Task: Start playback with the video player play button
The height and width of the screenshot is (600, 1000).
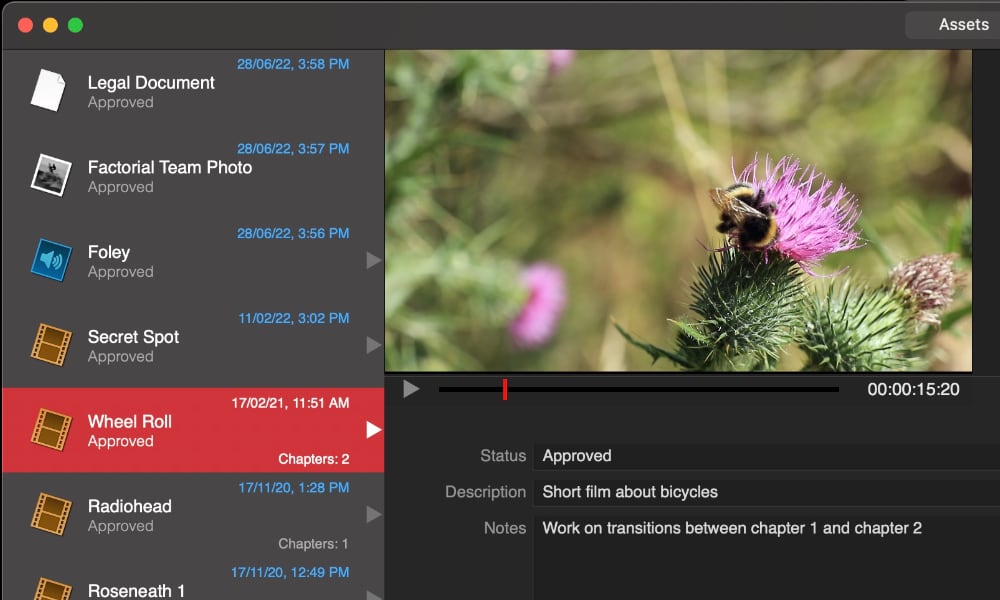Action: pyautogui.click(x=411, y=389)
